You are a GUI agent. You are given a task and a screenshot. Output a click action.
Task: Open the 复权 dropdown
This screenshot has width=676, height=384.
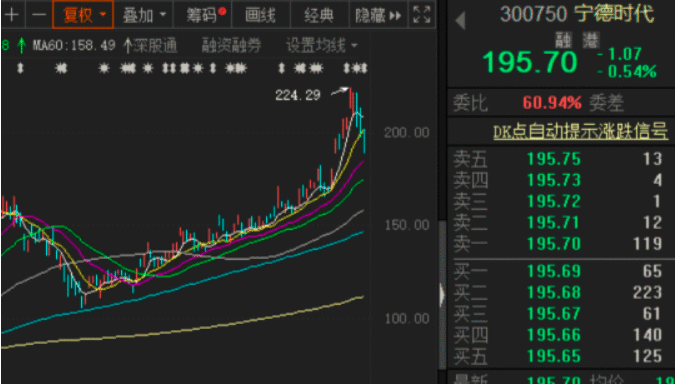pos(83,15)
